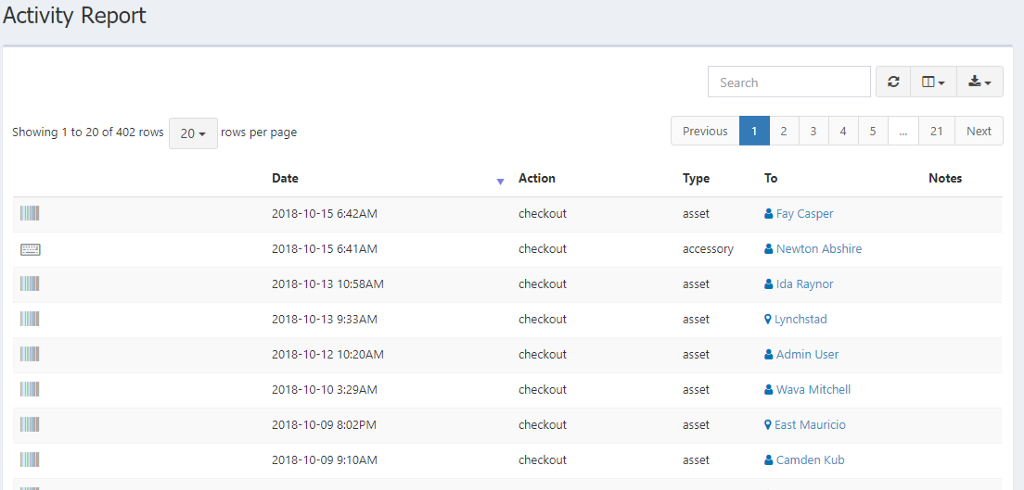Open the columns visibility dropdown
The width and height of the screenshot is (1024, 490).
point(933,82)
